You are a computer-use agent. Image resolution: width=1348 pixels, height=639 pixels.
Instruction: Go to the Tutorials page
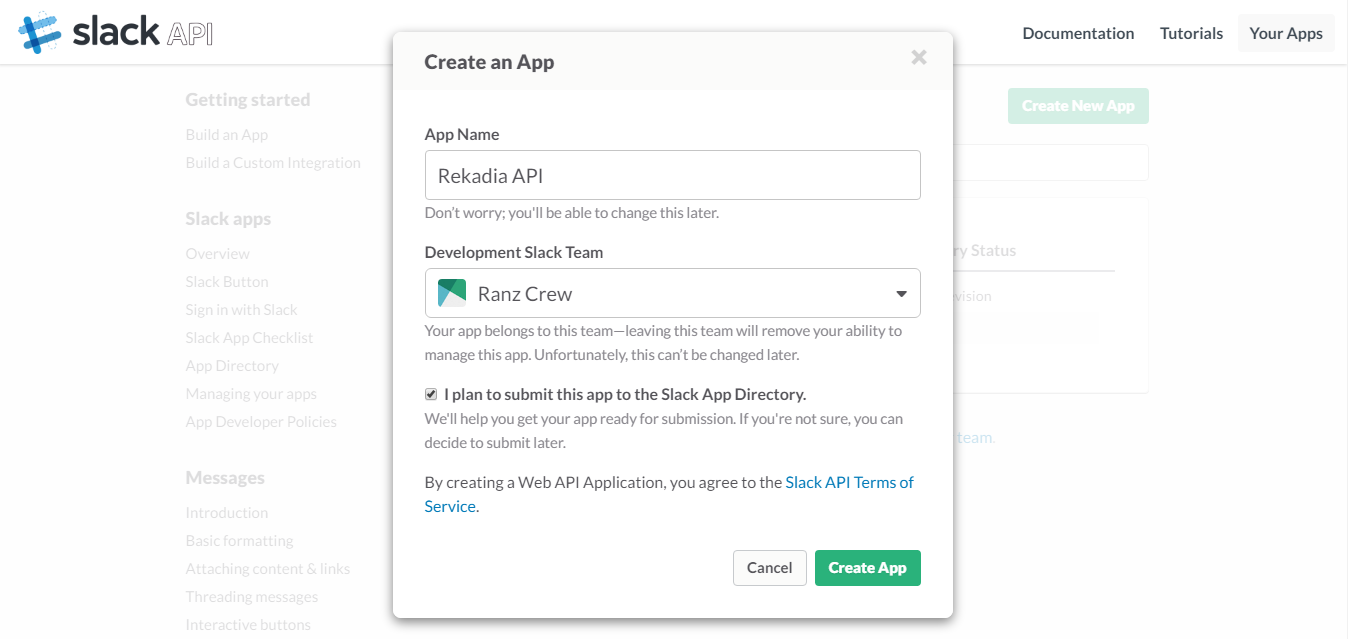click(x=1191, y=33)
